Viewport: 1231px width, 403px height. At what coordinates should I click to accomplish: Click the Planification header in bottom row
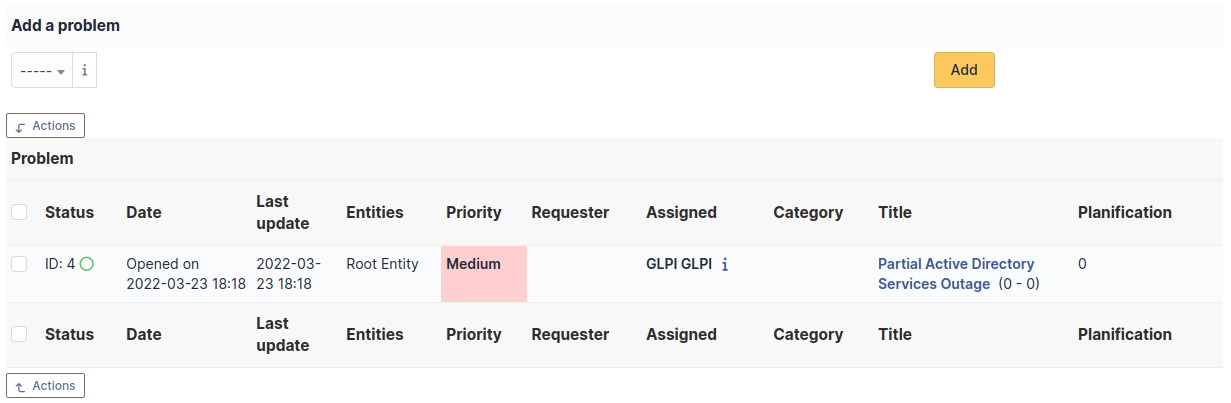click(x=1125, y=334)
